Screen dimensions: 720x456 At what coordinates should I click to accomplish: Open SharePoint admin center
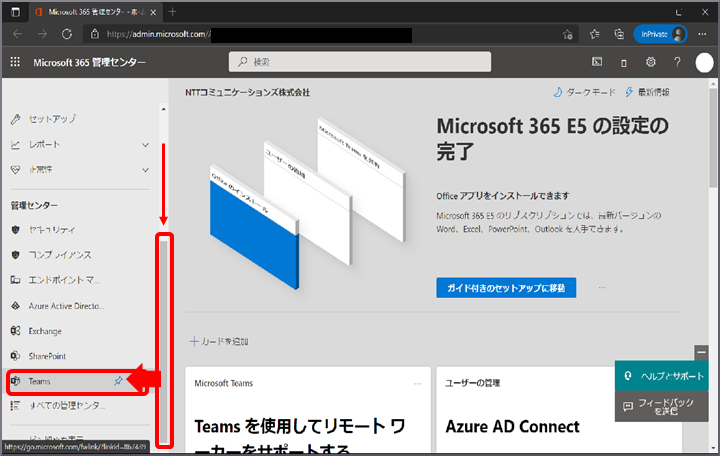47,356
